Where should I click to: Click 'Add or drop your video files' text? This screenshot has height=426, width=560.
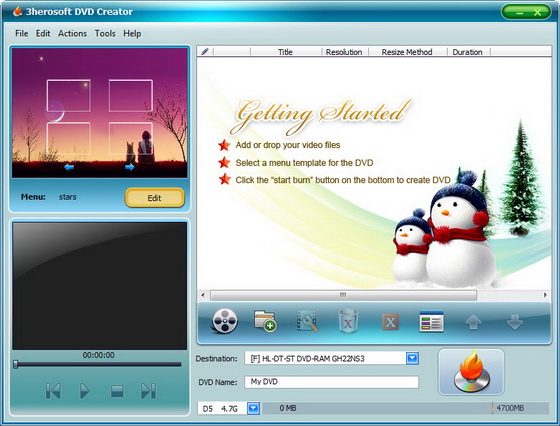tap(288, 145)
